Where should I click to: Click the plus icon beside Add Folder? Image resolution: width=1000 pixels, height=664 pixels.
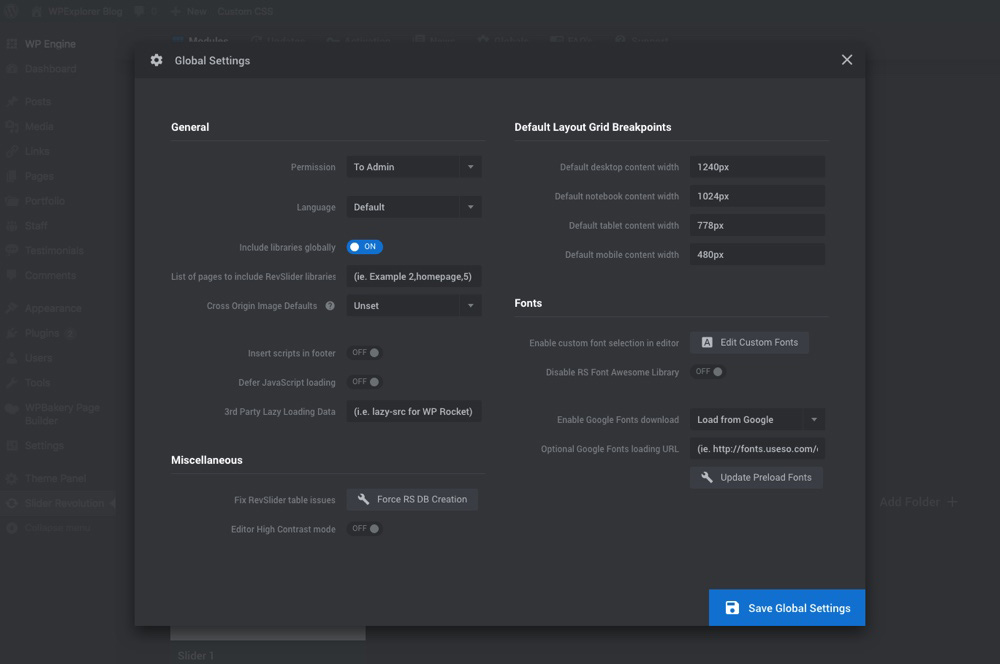pyautogui.click(x=952, y=502)
